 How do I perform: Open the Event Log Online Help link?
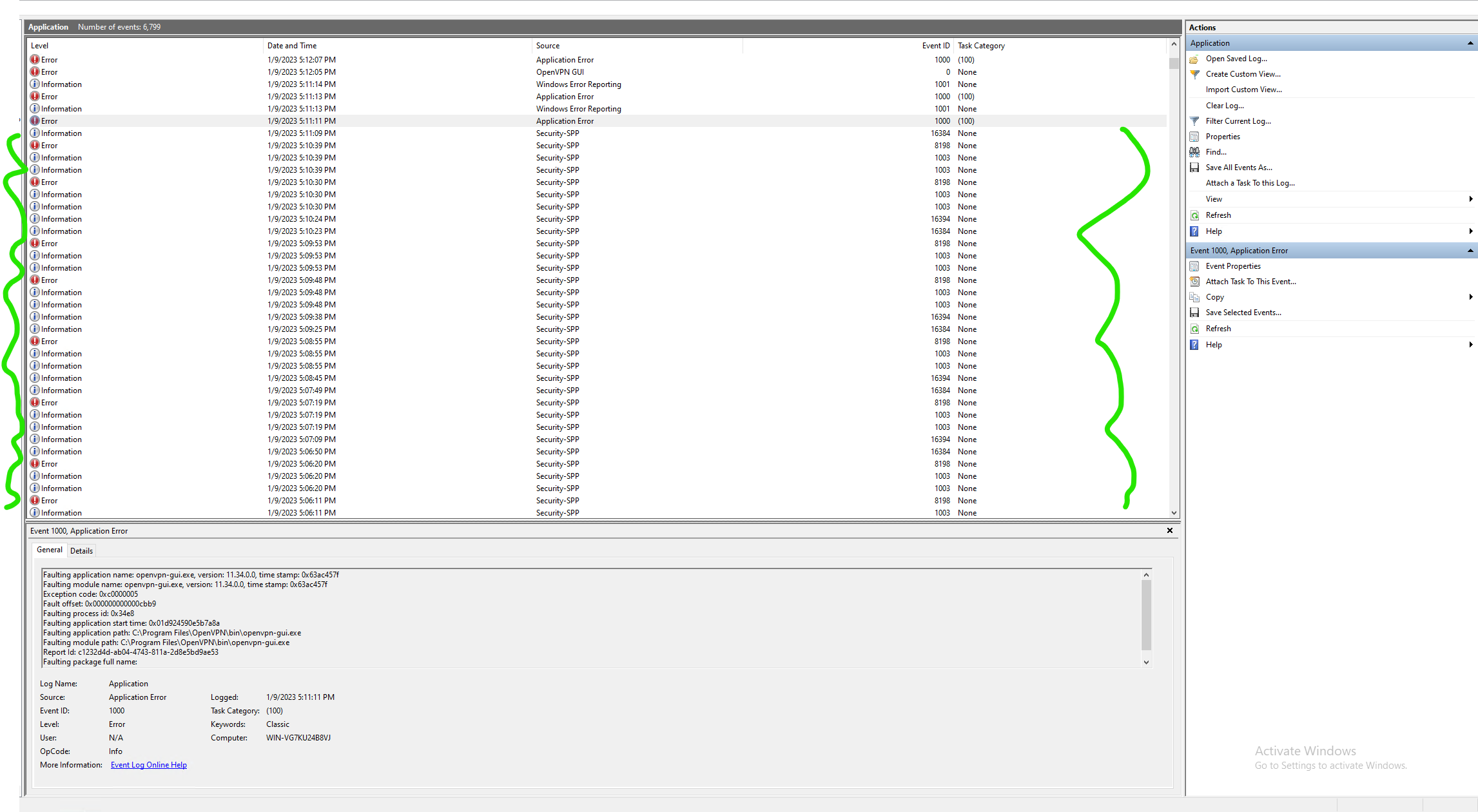tap(148, 764)
